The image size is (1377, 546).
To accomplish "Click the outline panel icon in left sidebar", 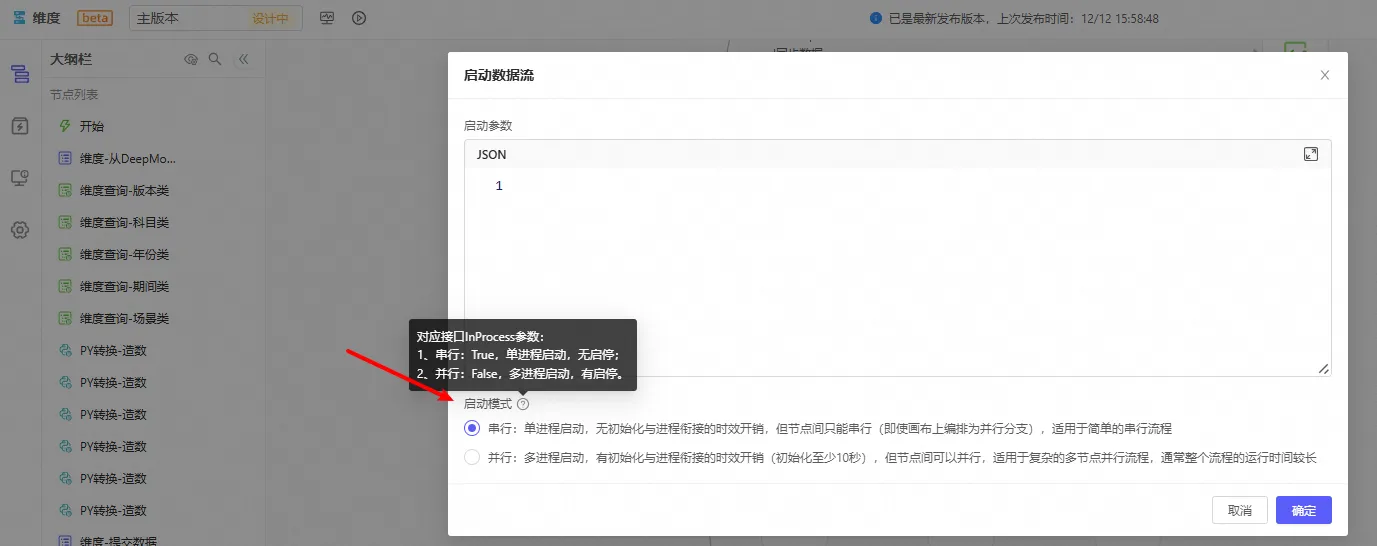I will 20,74.
